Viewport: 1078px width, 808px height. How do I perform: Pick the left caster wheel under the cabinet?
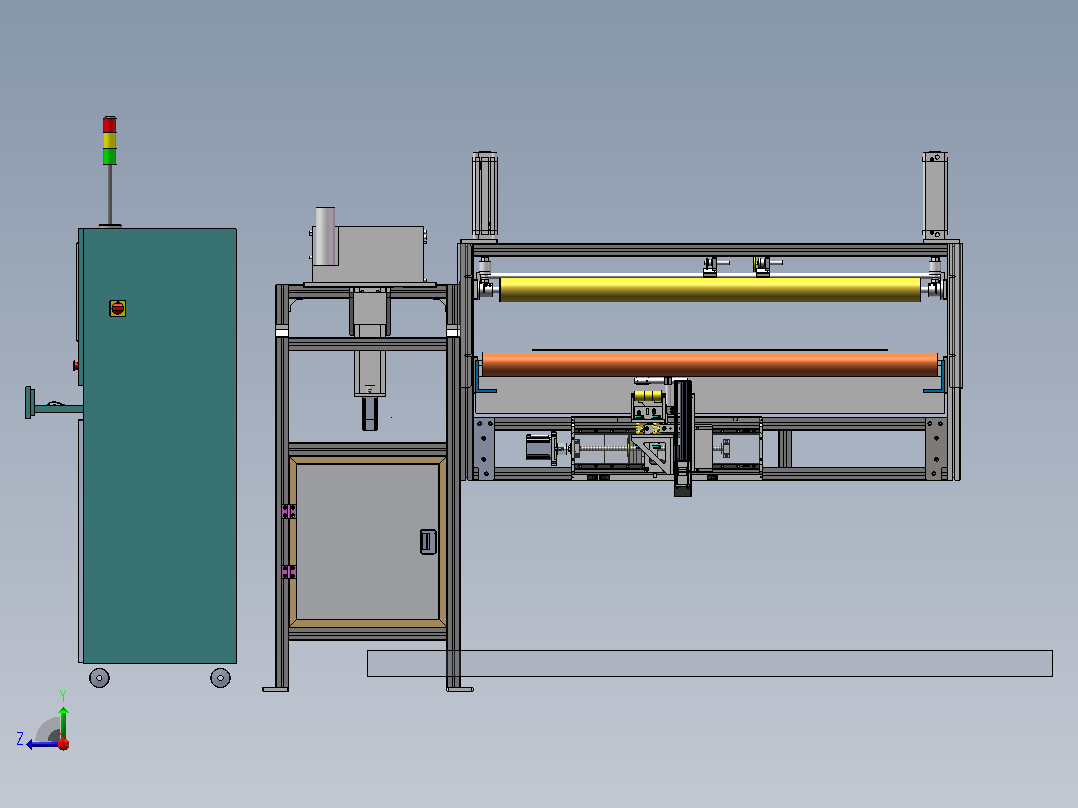99,678
